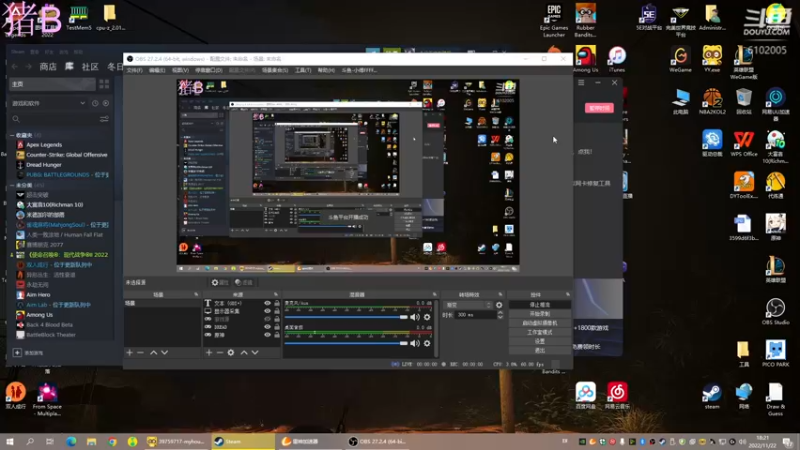The image size is (800, 450).
Task: Toggle visibility of the text (GDI+) source
Action: (x=267, y=303)
